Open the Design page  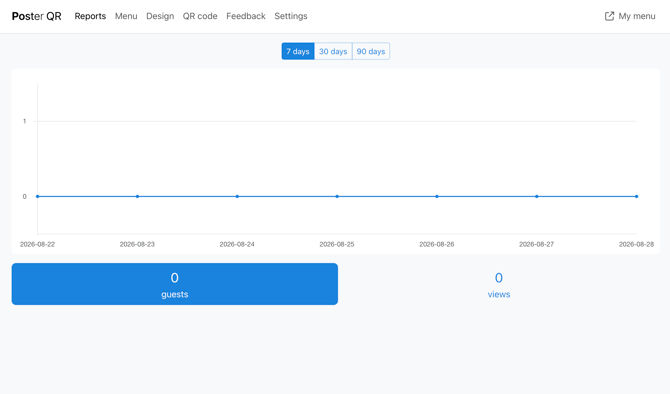(160, 16)
